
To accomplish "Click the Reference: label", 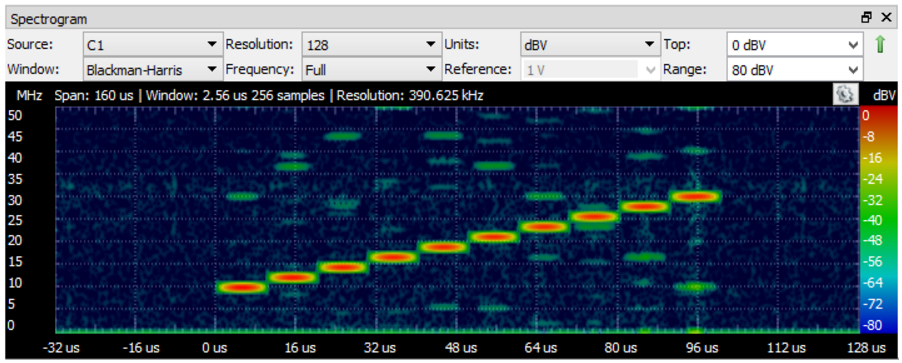I will tap(477, 70).
